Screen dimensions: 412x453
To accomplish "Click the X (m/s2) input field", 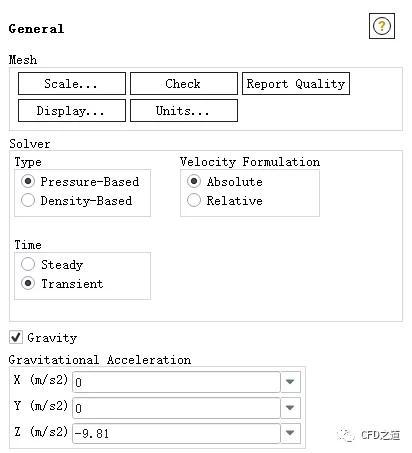I will coord(176,382).
